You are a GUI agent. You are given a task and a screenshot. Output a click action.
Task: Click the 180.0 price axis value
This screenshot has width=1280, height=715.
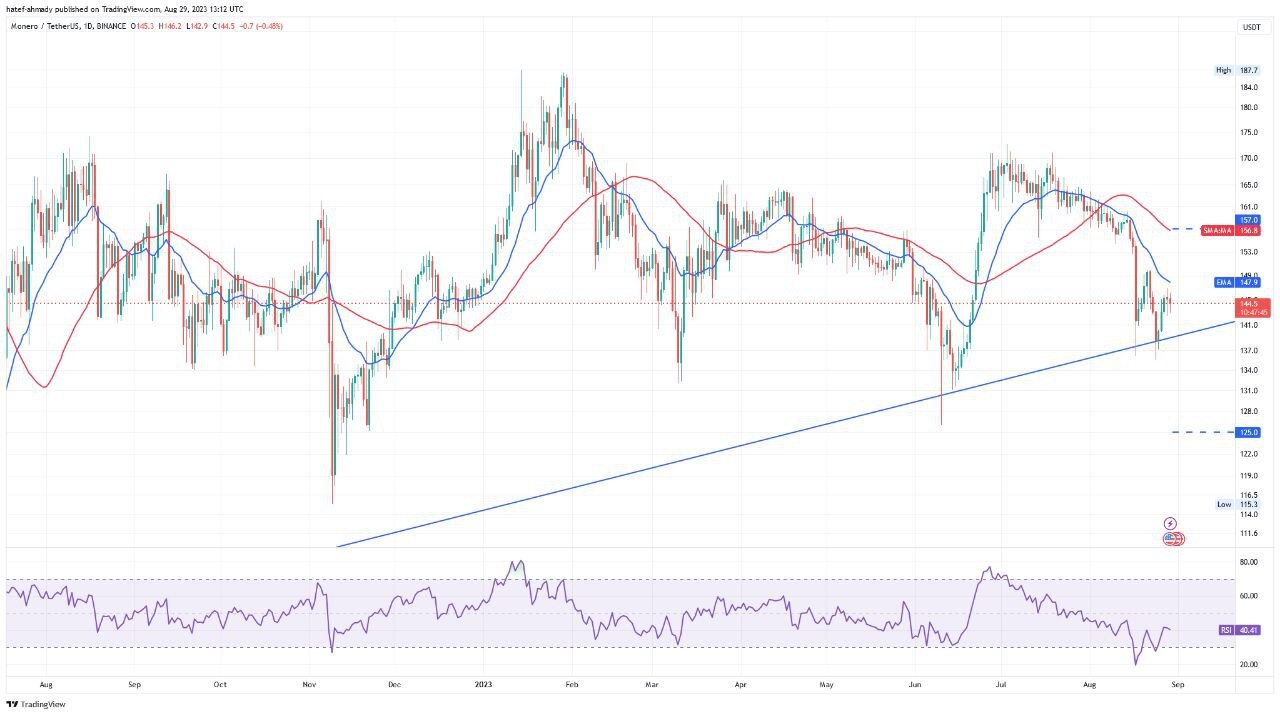click(1249, 107)
